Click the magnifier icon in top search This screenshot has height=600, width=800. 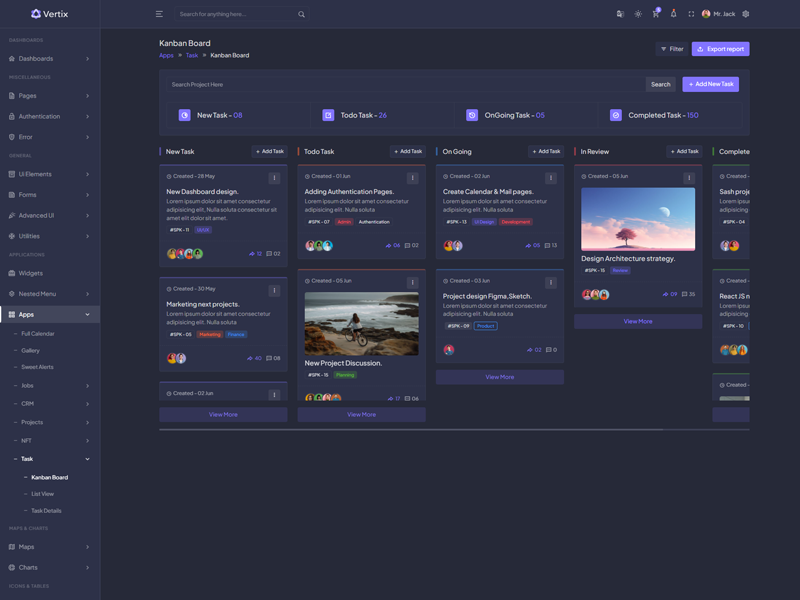(x=302, y=14)
